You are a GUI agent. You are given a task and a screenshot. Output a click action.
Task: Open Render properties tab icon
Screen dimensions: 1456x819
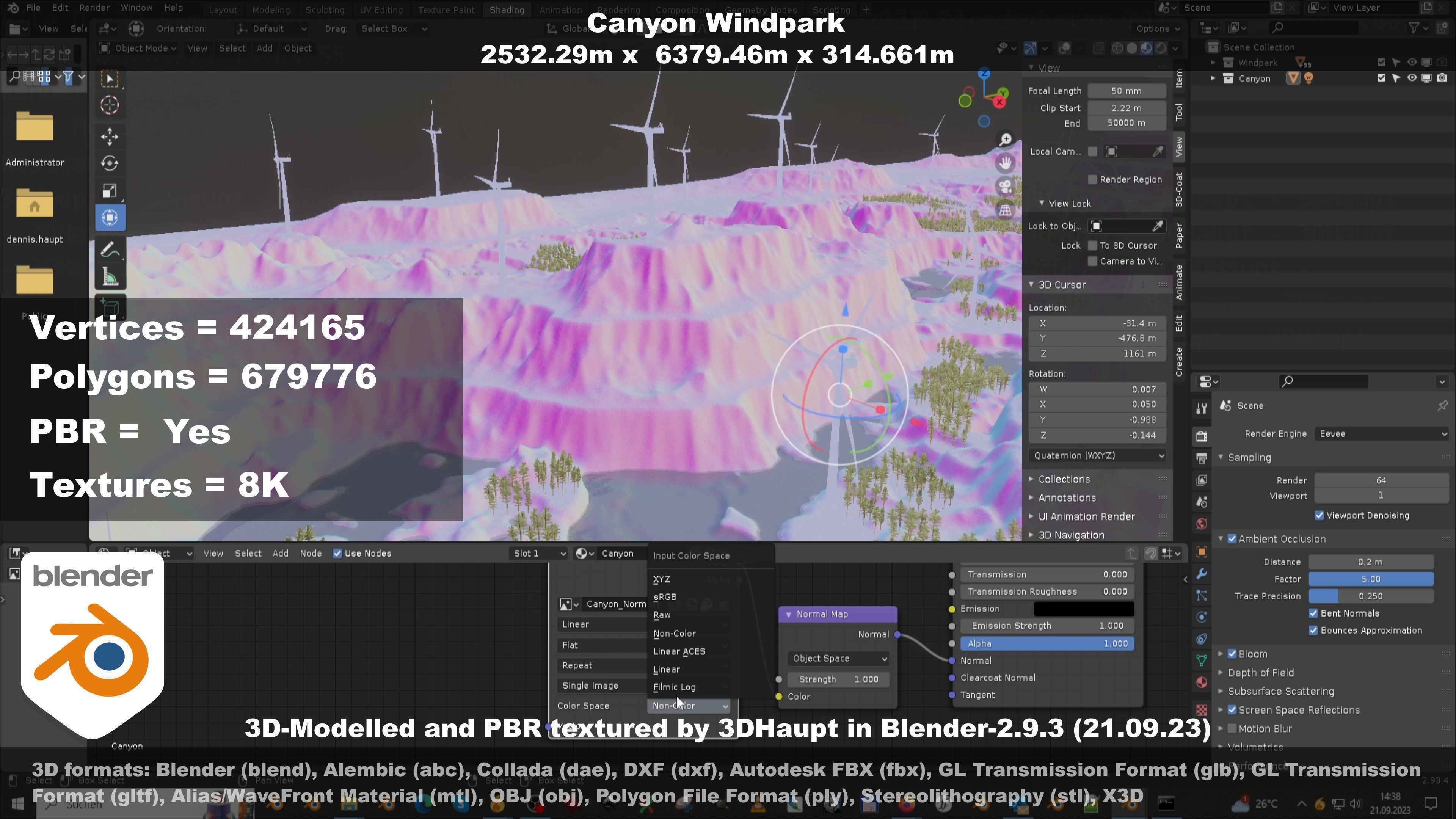click(1202, 436)
